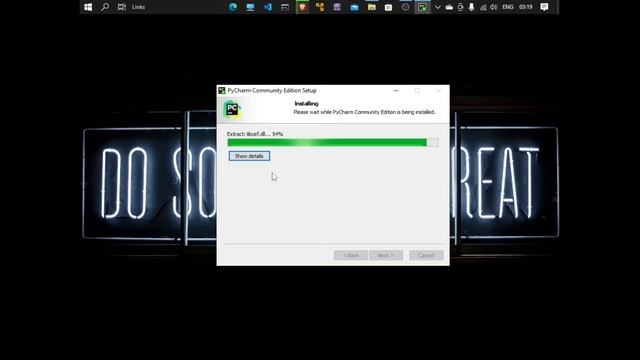640x360 pixels.
Task: Open the purple app icon on taskbar
Action: (337, 7)
